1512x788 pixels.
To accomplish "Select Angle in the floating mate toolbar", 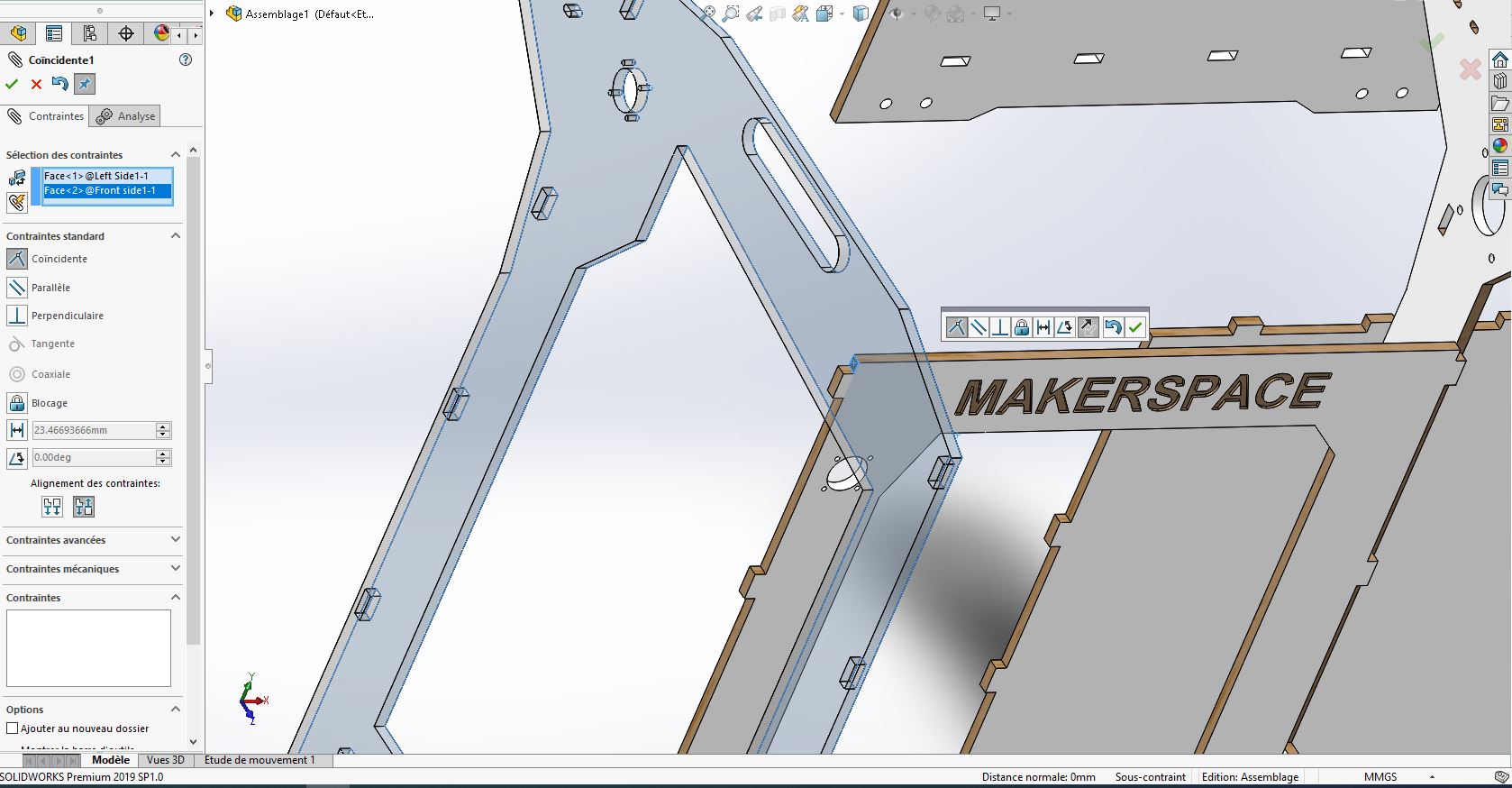I will [1065, 327].
